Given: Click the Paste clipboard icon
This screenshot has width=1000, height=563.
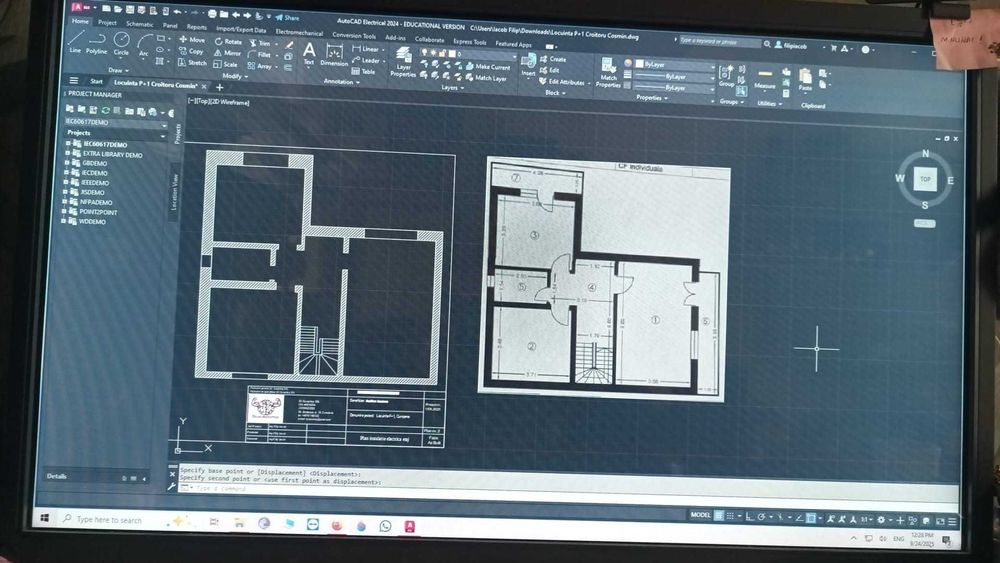Looking at the screenshot, I should [805, 80].
